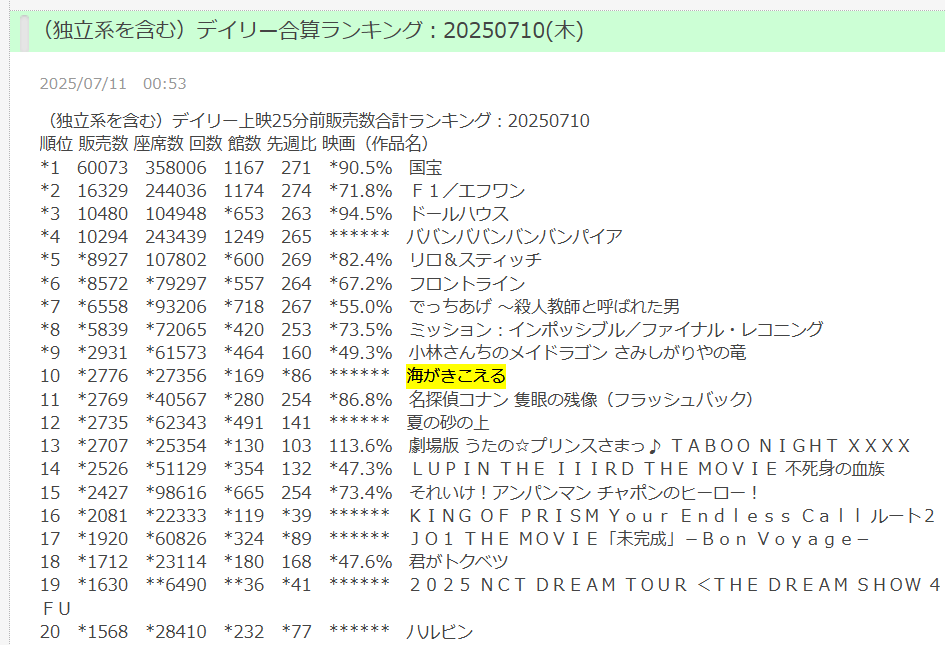Screen dimensions: 945x645
Task: Click the sales figure 60073
Action: [x=102, y=168]
